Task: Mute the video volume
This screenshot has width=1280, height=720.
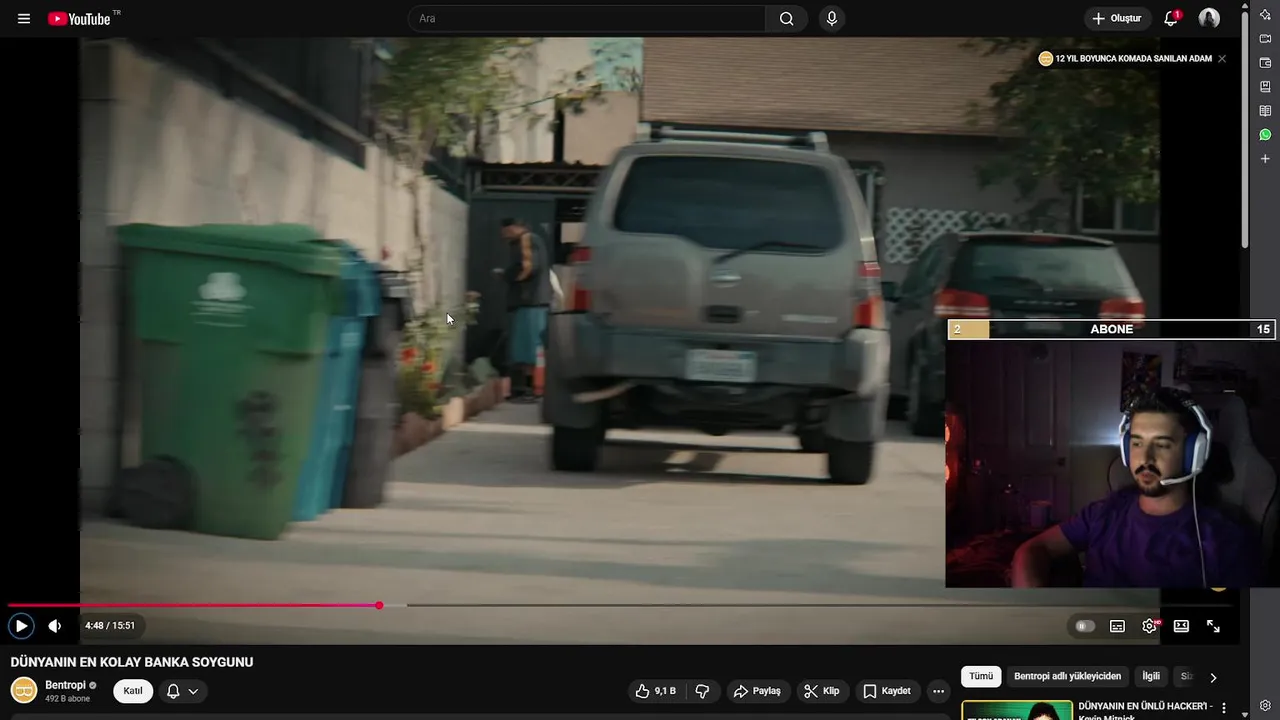Action: (55, 626)
